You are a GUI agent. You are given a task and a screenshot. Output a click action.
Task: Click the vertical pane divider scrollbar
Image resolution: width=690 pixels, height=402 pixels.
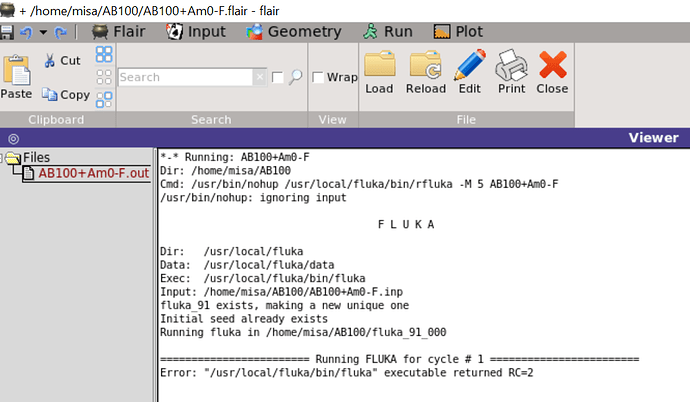(155, 275)
